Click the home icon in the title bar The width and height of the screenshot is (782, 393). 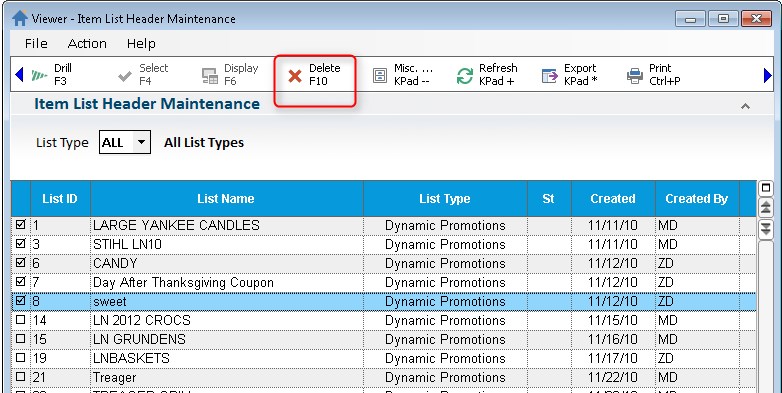pos(20,18)
